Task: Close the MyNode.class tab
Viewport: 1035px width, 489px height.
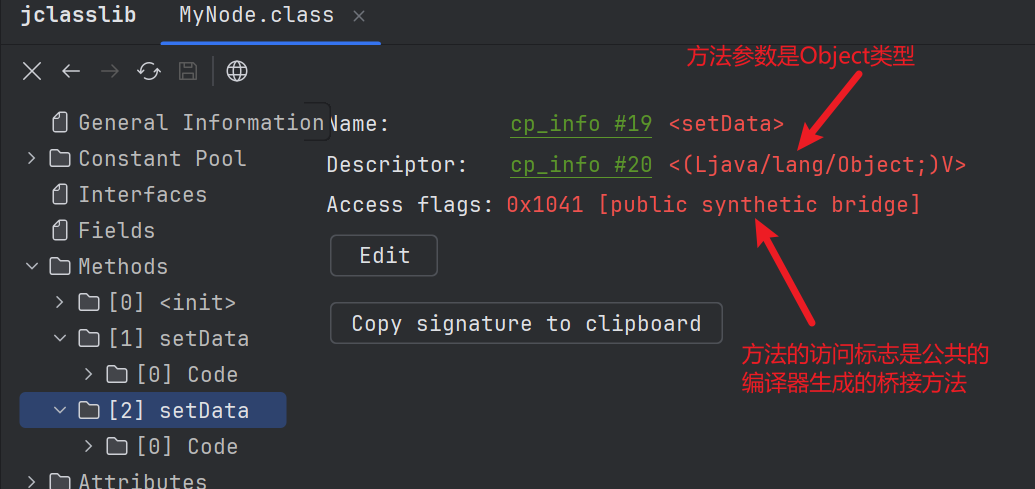Action: click(x=360, y=17)
